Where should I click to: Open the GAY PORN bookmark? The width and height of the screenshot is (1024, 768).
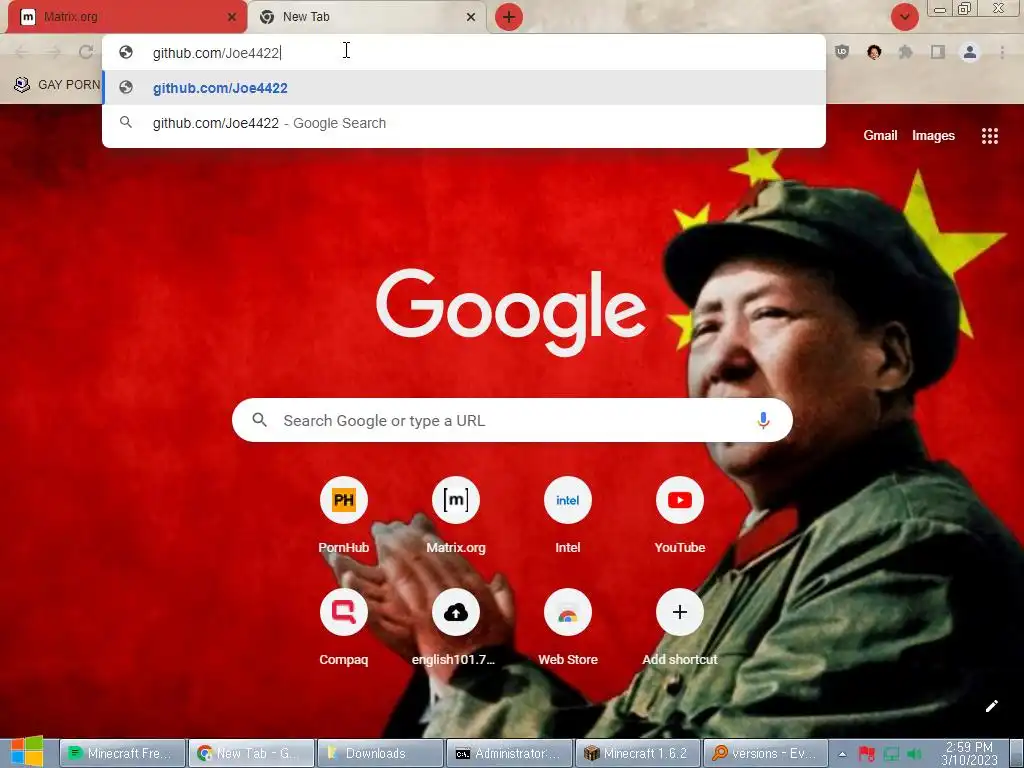(x=57, y=85)
